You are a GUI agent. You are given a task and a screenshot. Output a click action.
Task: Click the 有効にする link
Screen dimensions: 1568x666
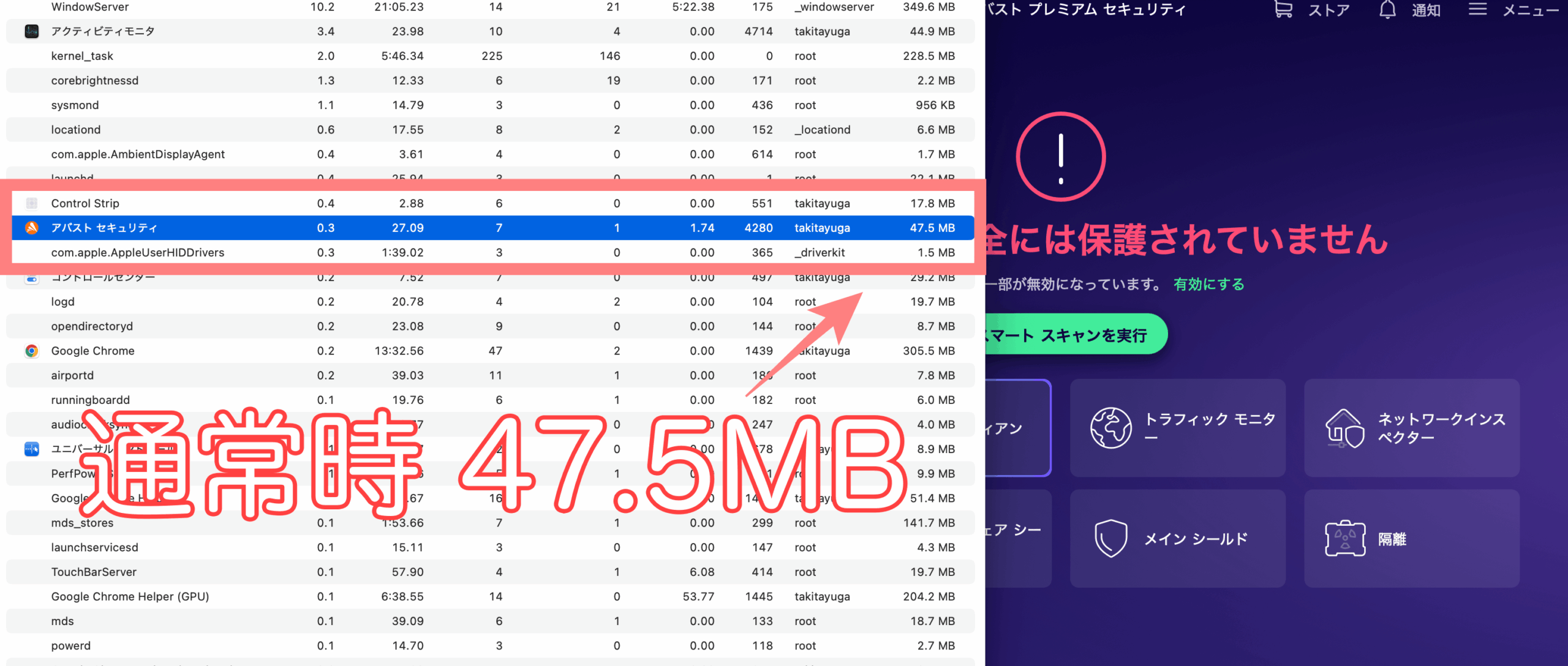(1209, 284)
